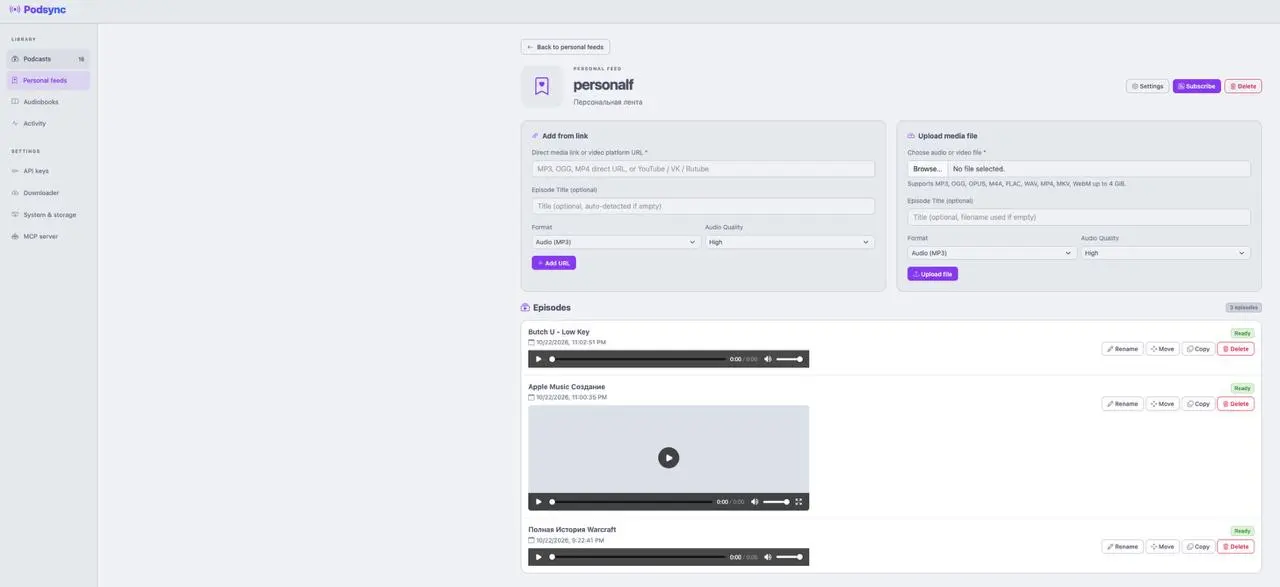Open Audio Quality dropdown in Upload media file
The image size is (1280, 587).
(x=1166, y=253)
